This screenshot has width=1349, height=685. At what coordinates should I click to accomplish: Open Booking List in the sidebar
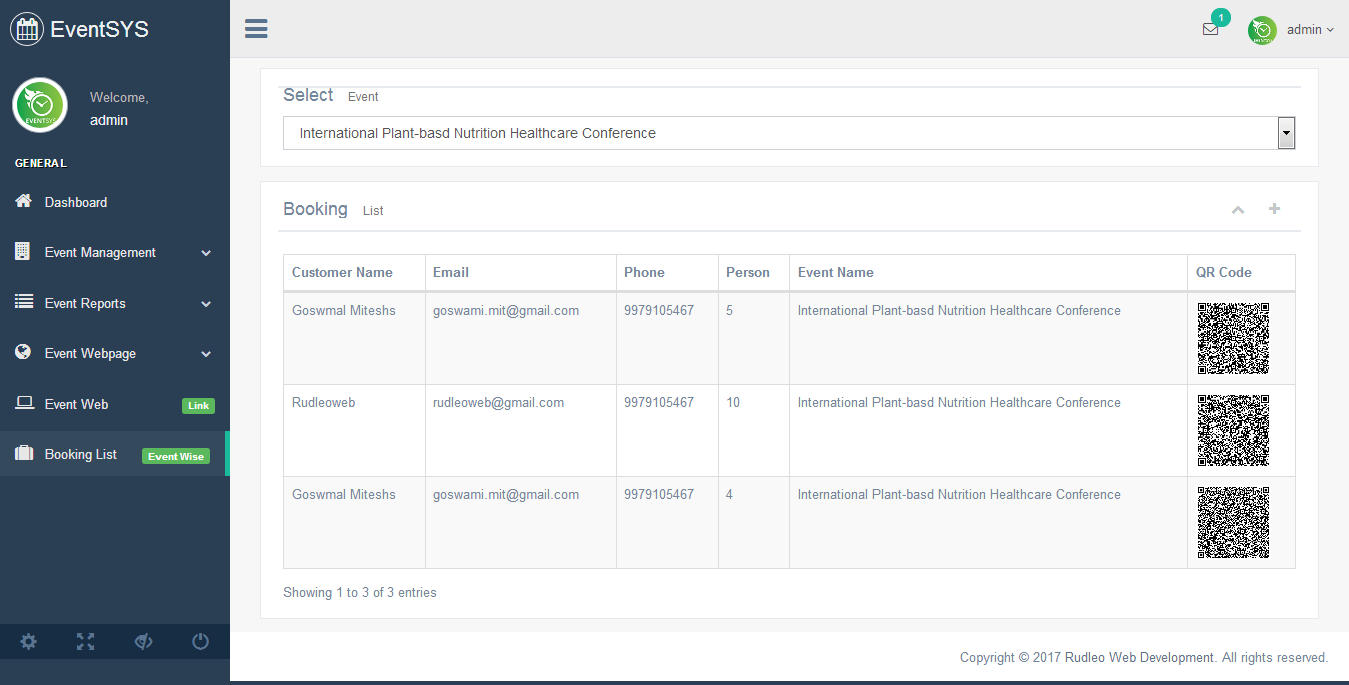pyautogui.click(x=81, y=455)
